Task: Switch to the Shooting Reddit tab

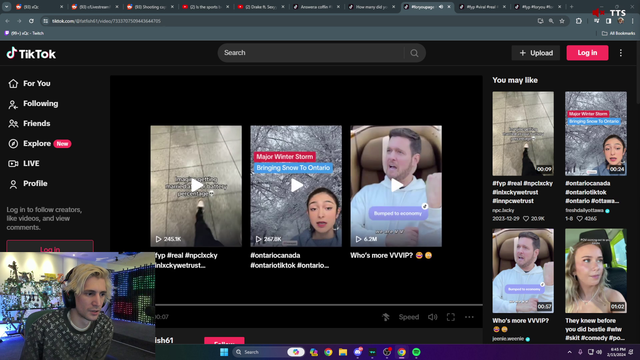Action: pyautogui.click(x=150, y=7)
